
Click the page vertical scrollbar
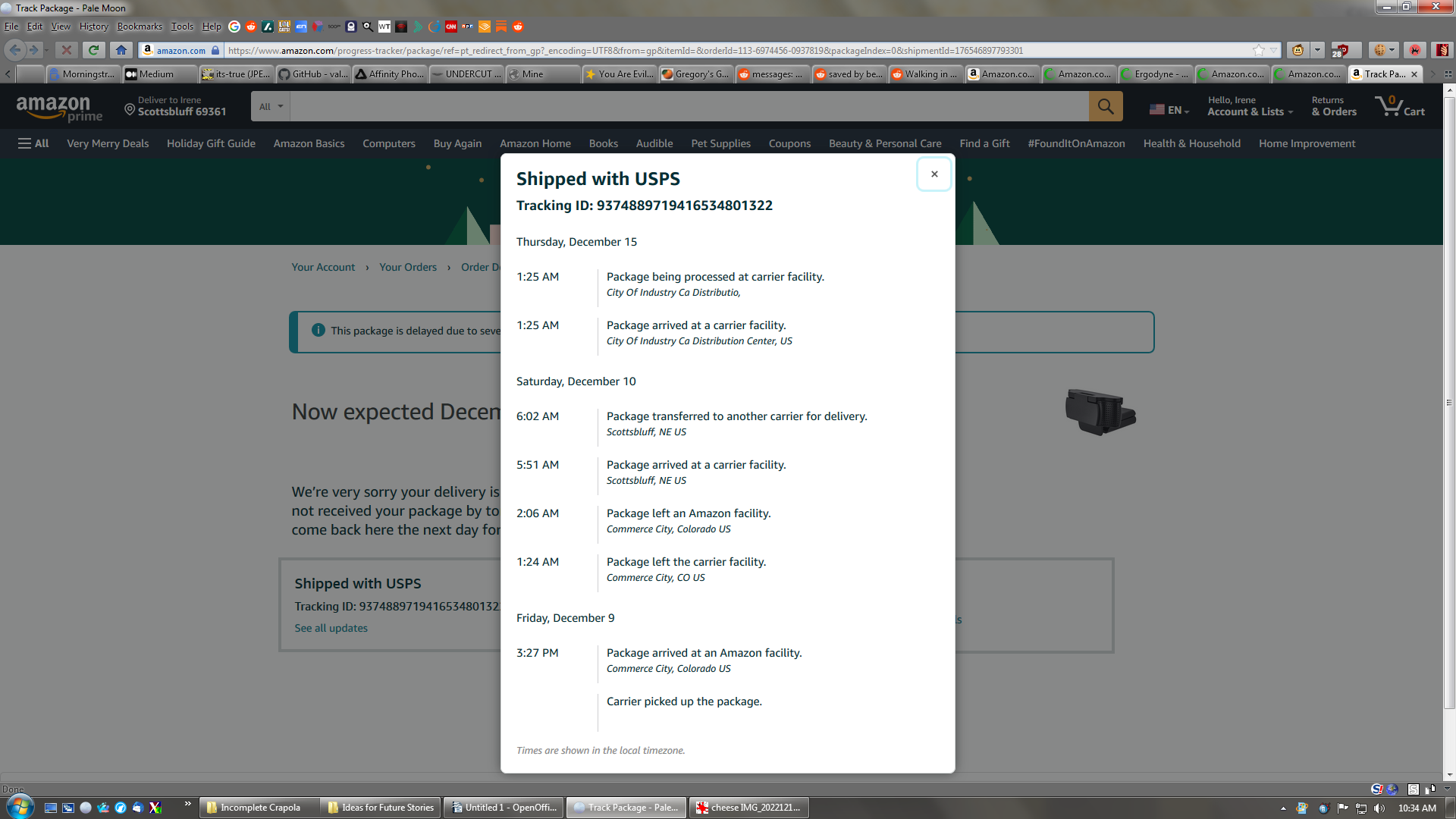tap(1449, 401)
